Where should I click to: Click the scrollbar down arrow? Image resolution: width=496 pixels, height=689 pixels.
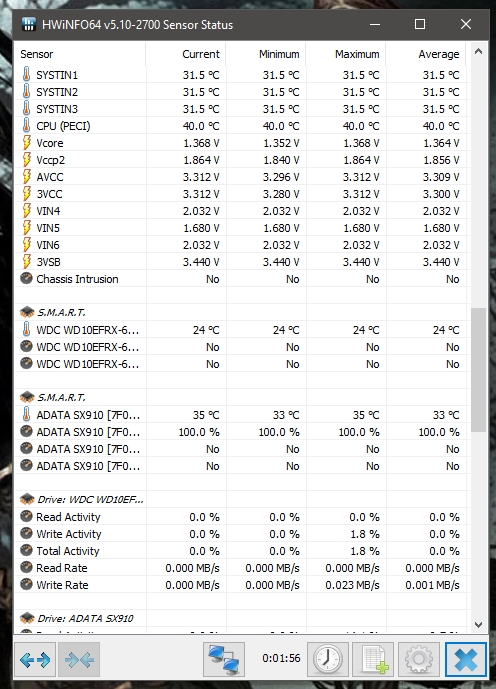(479, 624)
